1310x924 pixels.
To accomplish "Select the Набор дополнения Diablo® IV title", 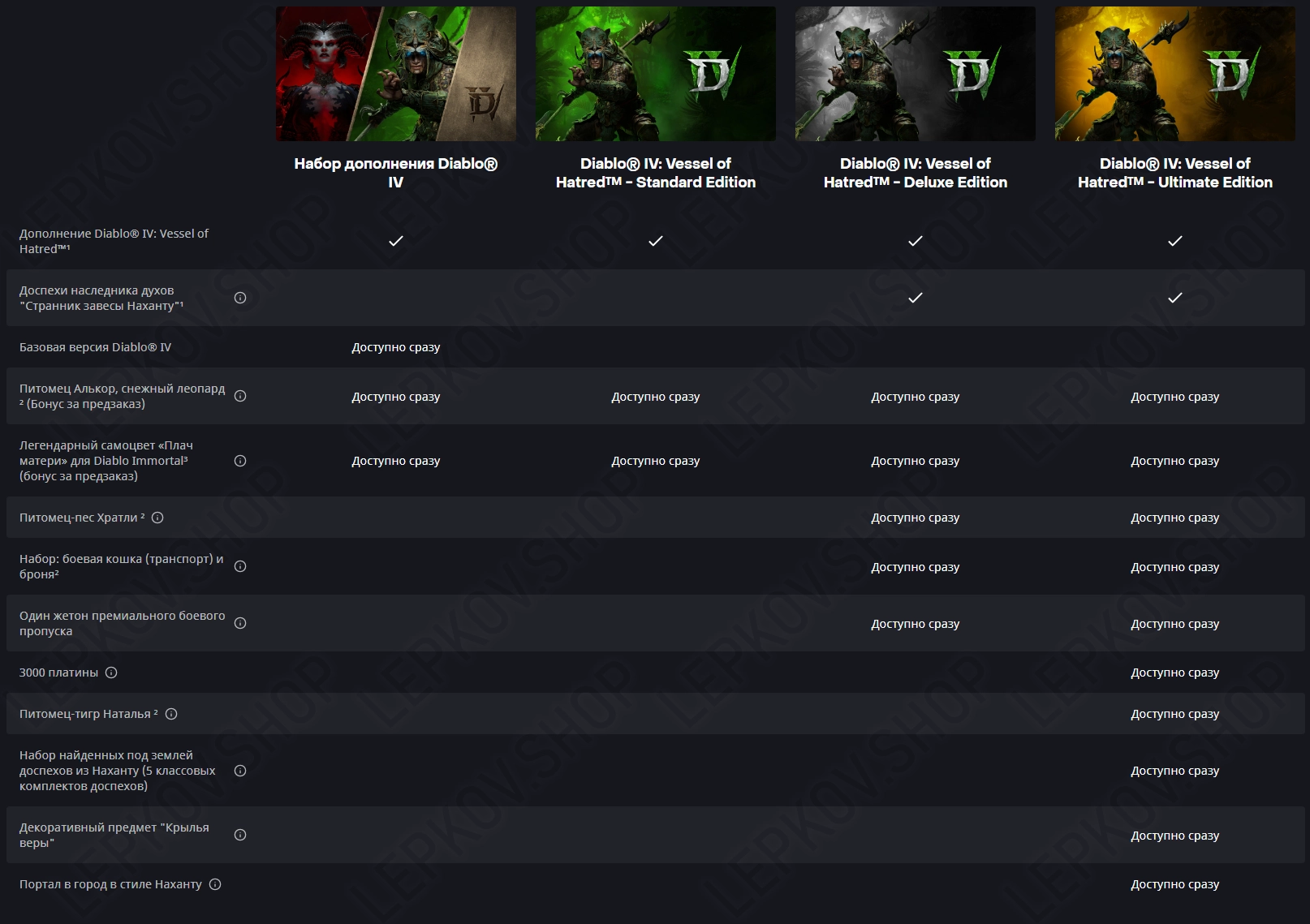I will tap(396, 173).
